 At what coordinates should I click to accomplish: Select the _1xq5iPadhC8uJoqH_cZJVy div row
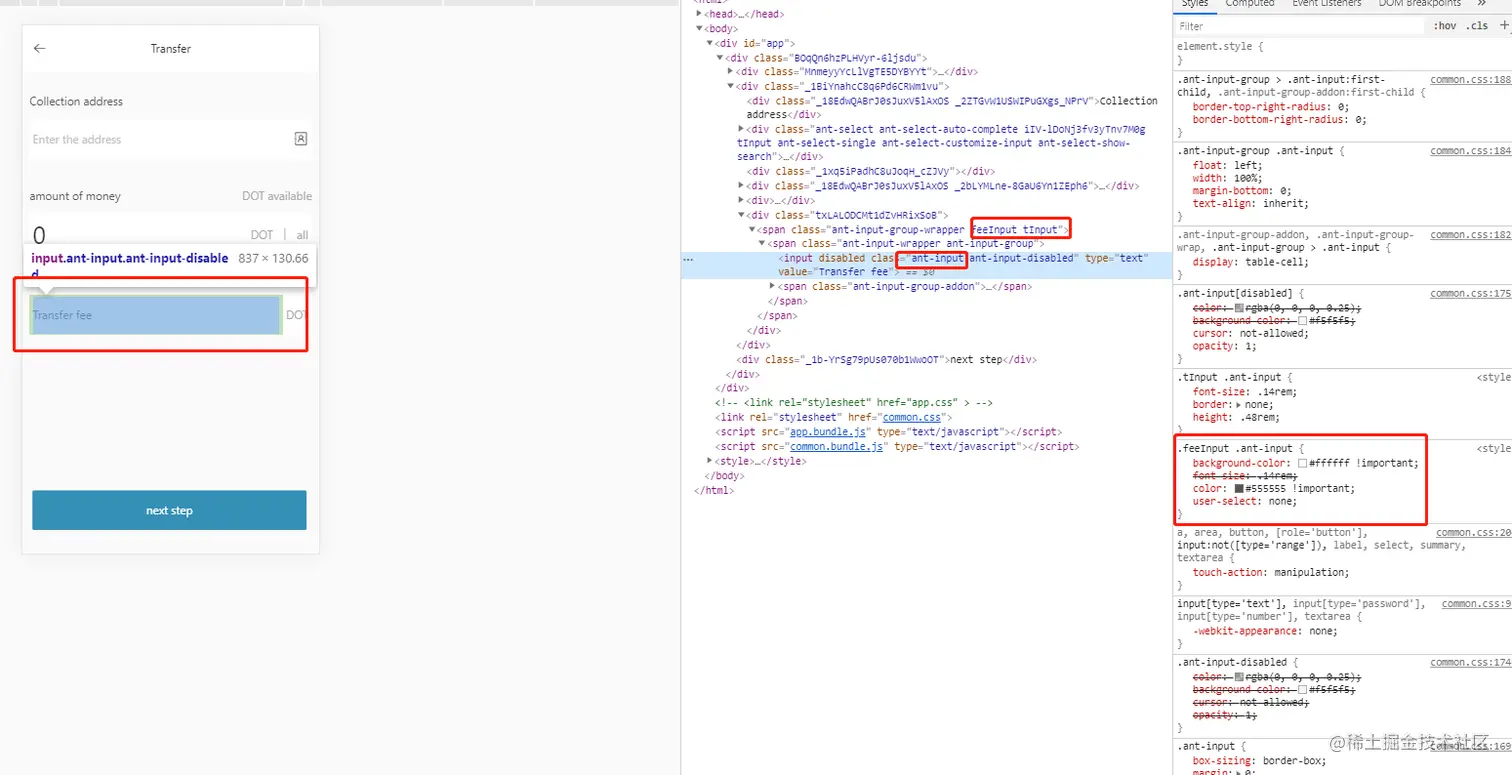(x=871, y=171)
